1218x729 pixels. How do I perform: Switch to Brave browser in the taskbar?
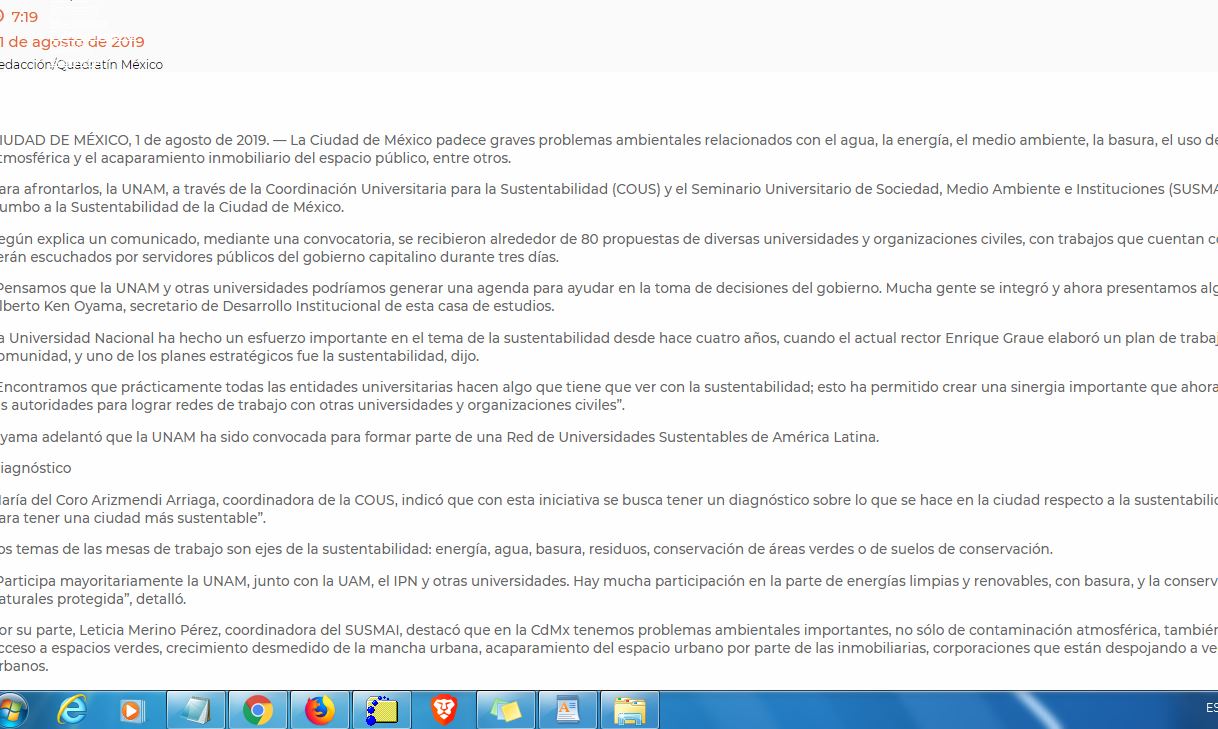click(444, 711)
